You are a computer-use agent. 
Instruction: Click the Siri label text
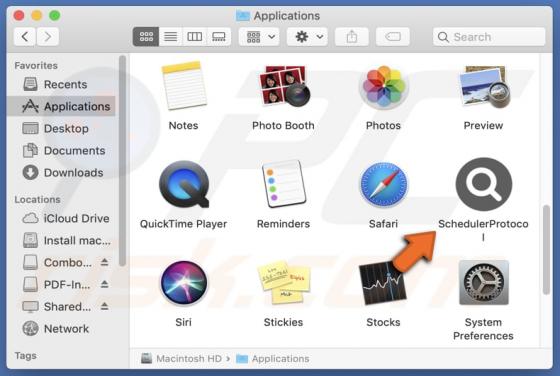183,322
